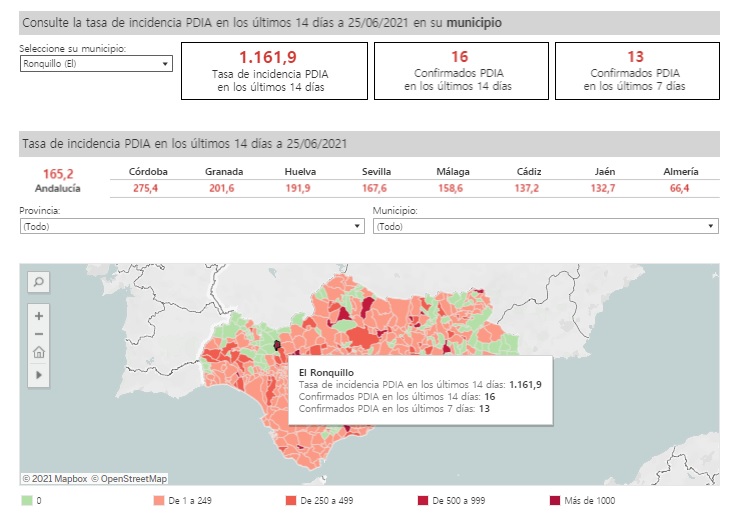Zoom in the map with plus button
The image size is (737, 523).
[x=39, y=315]
